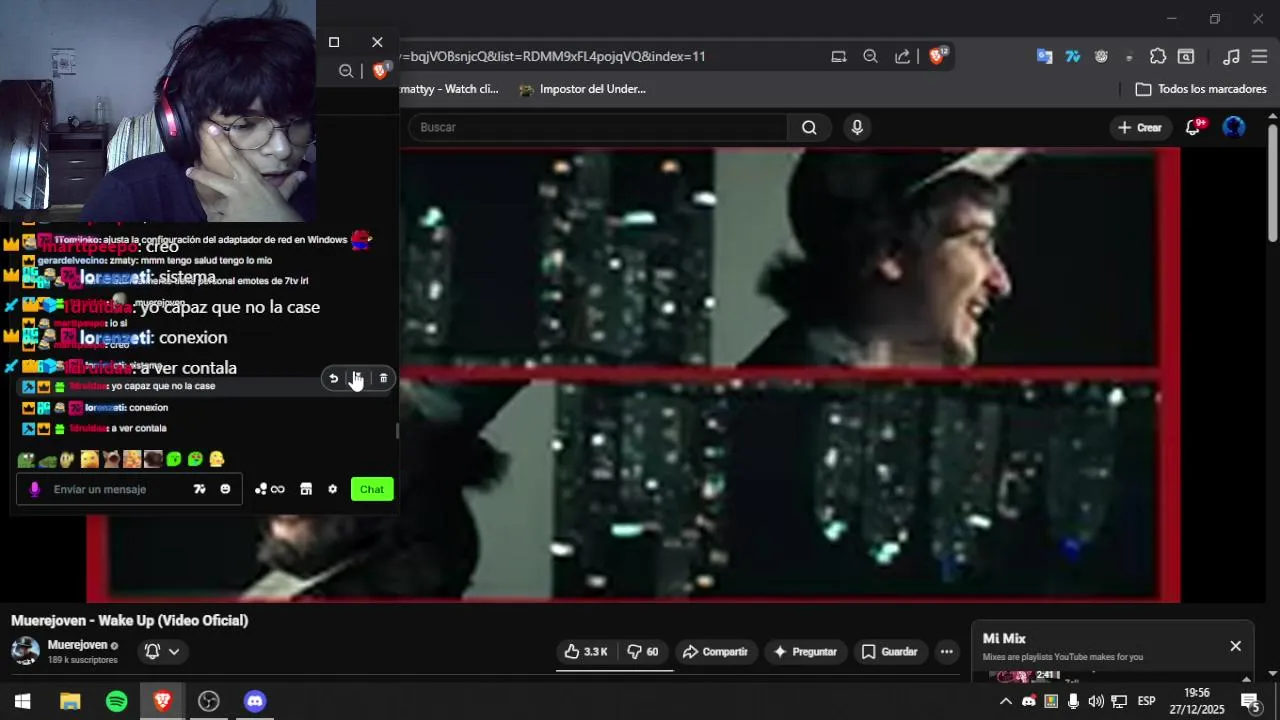Open the round face extension icon
1280x720 pixels.
point(1101,56)
